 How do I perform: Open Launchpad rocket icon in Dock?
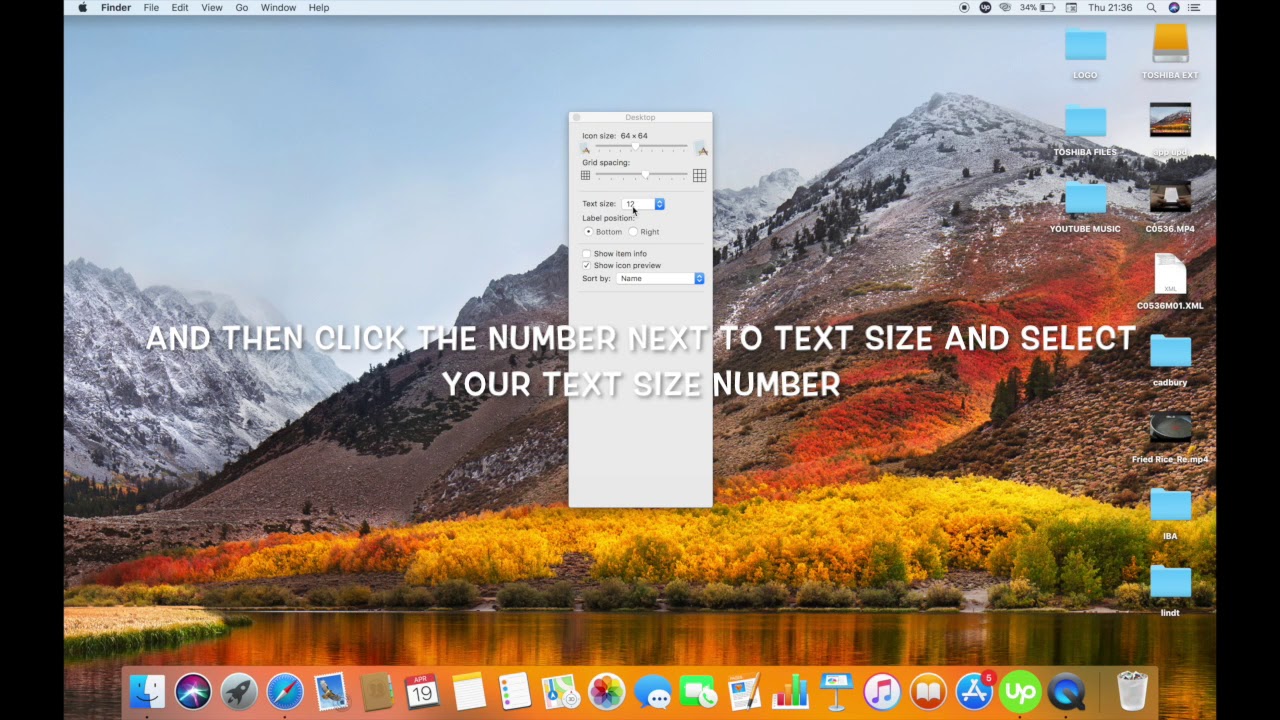(x=239, y=692)
